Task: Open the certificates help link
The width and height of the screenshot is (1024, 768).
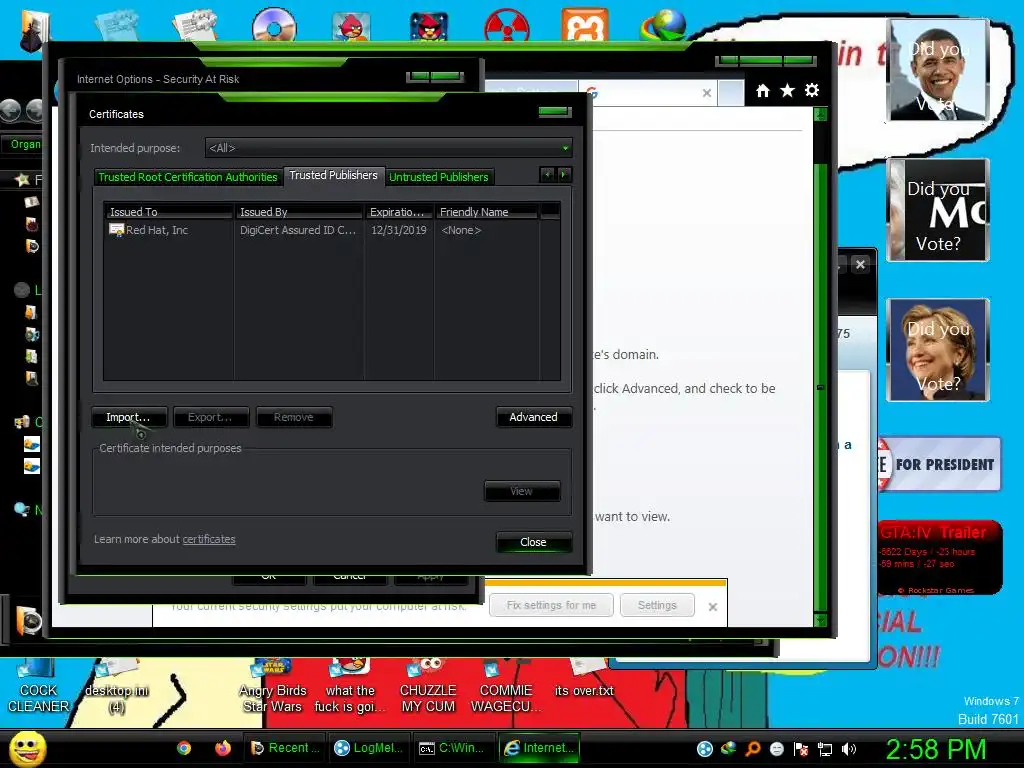Action: [209, 539]
